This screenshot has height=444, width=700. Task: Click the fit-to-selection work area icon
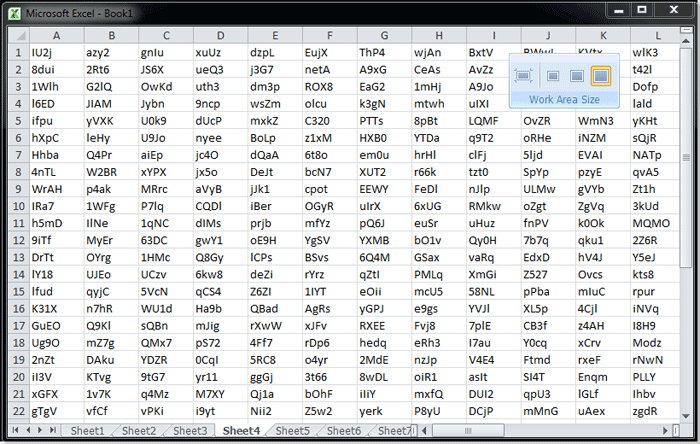click(523, 76)
